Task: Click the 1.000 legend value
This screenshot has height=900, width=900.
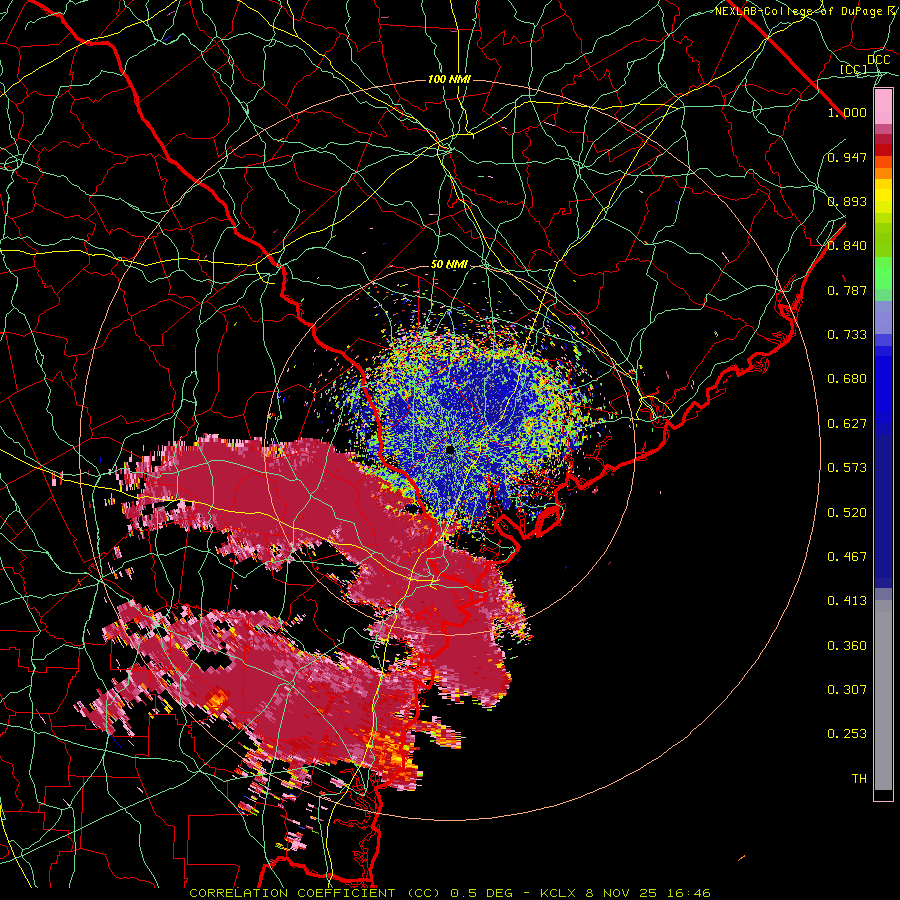Action: click(847, 112)
